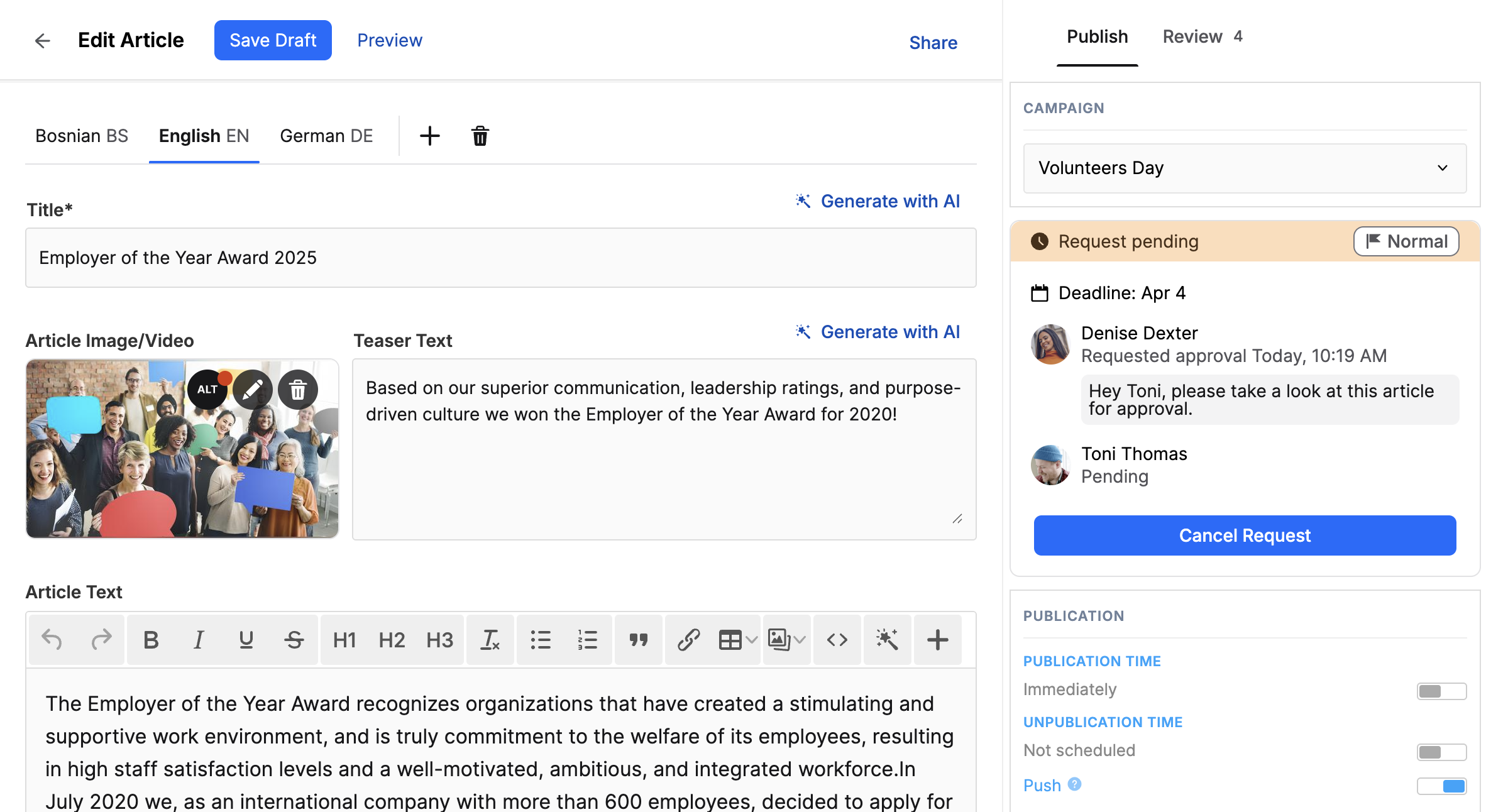This screenshot has width=1486, height=812.
Task: Toggle Immediately publication time switch
Action: coord(1441,691)
